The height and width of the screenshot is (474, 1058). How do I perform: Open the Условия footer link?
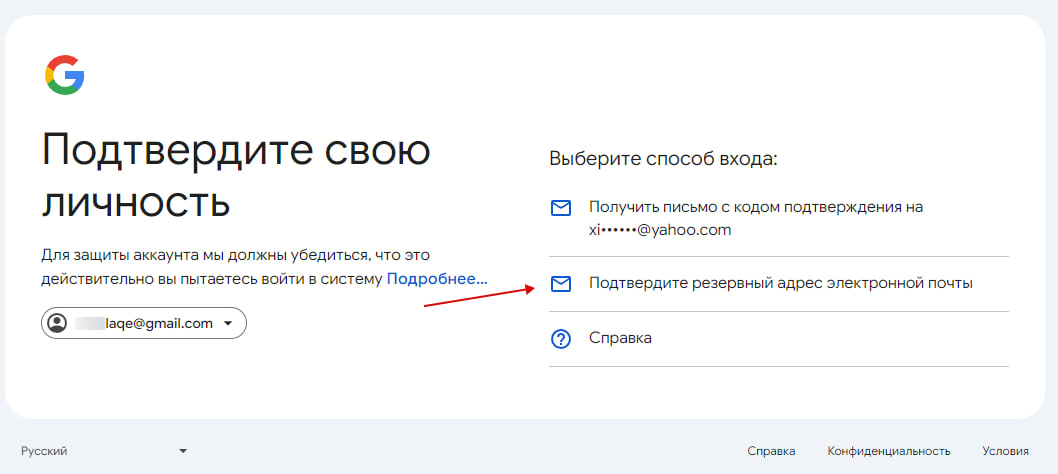tap(1005, 451)
